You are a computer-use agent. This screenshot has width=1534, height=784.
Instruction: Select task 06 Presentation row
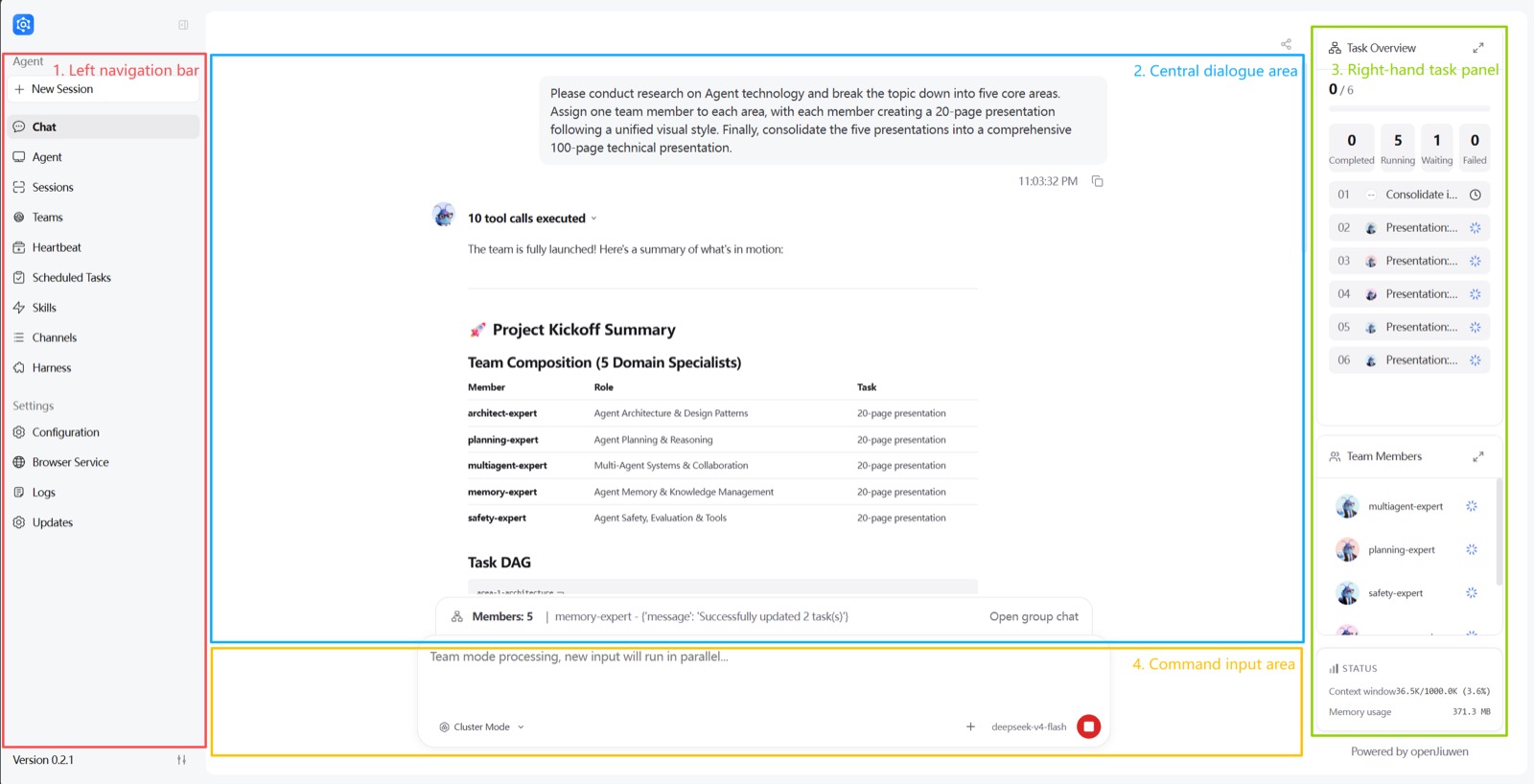[x=1409, y=360]
